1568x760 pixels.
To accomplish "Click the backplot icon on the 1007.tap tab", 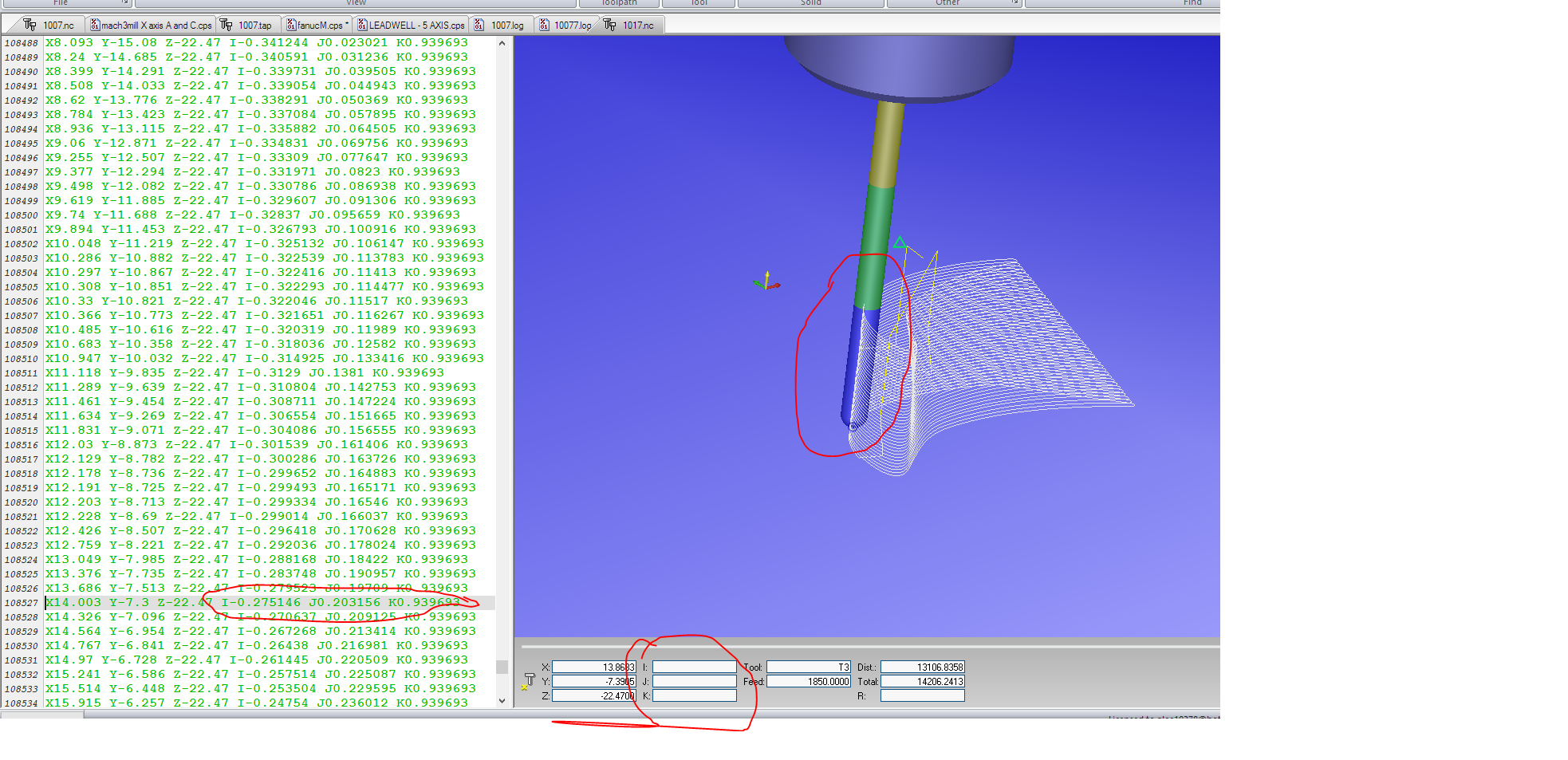I will 226,24.
